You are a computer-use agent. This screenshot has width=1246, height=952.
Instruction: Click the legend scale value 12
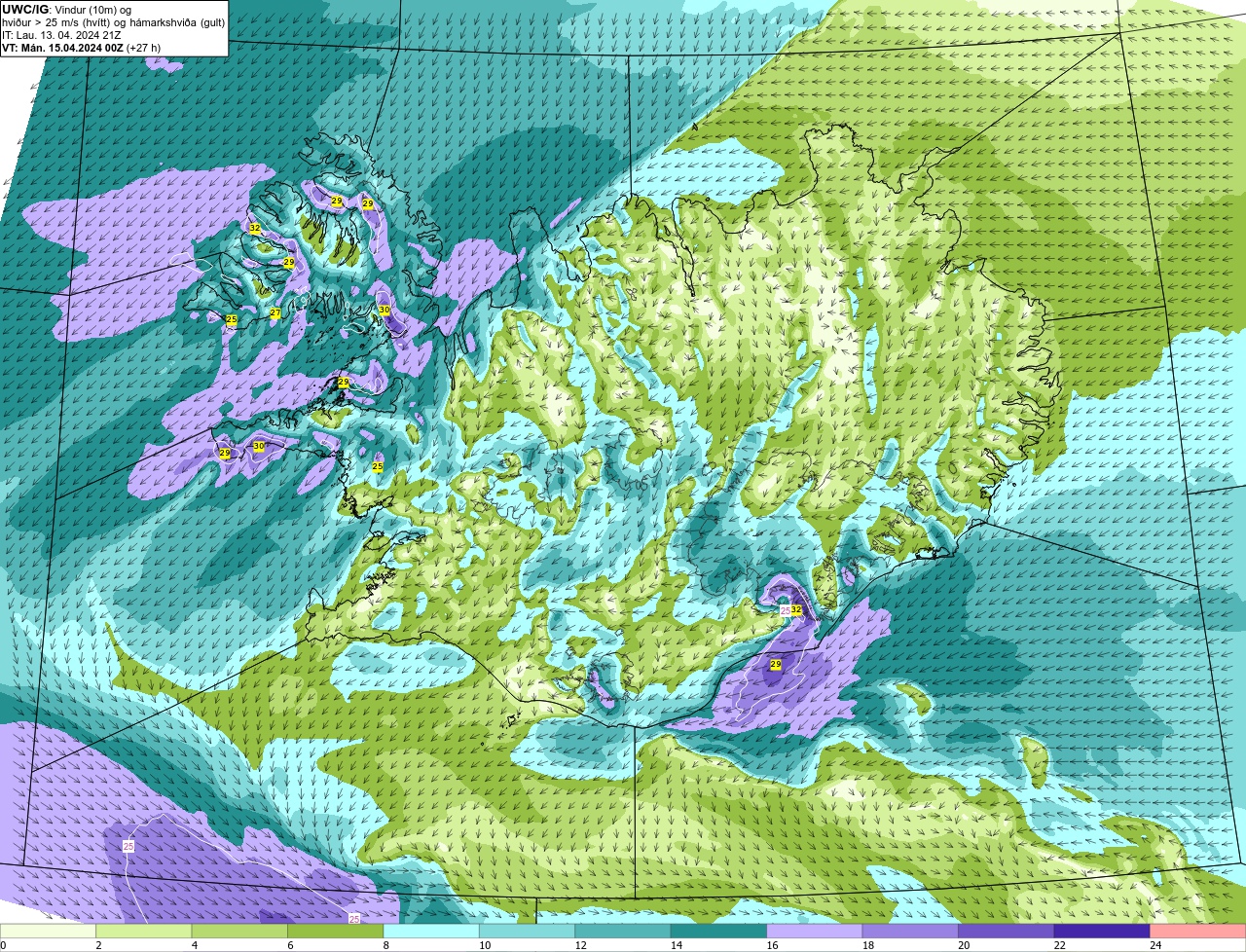[x=579, y=944]
